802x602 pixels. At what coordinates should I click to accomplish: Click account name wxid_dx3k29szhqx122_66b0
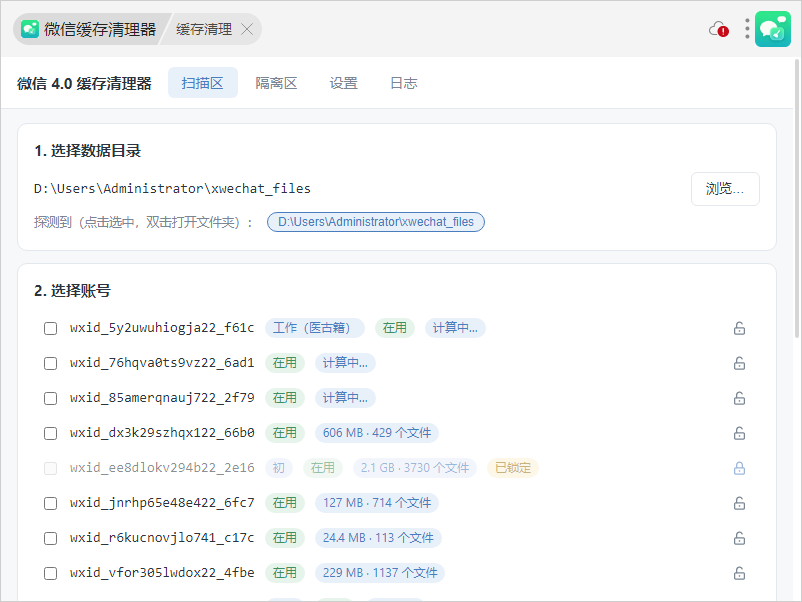pyautogui.click(x=162, y=433)
